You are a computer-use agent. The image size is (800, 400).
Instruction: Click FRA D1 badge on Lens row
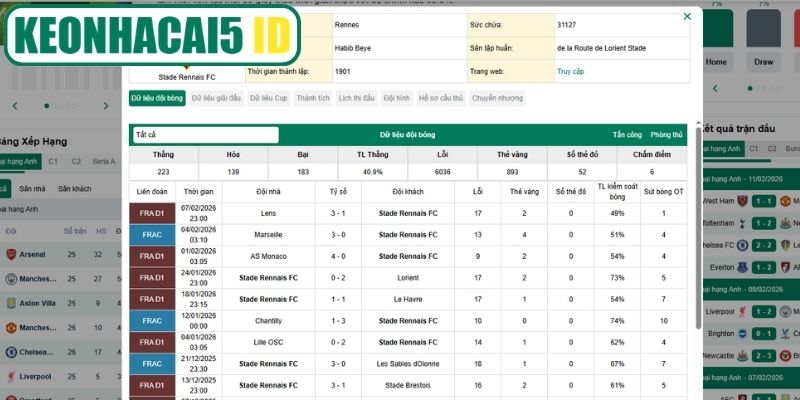point(152,213)
